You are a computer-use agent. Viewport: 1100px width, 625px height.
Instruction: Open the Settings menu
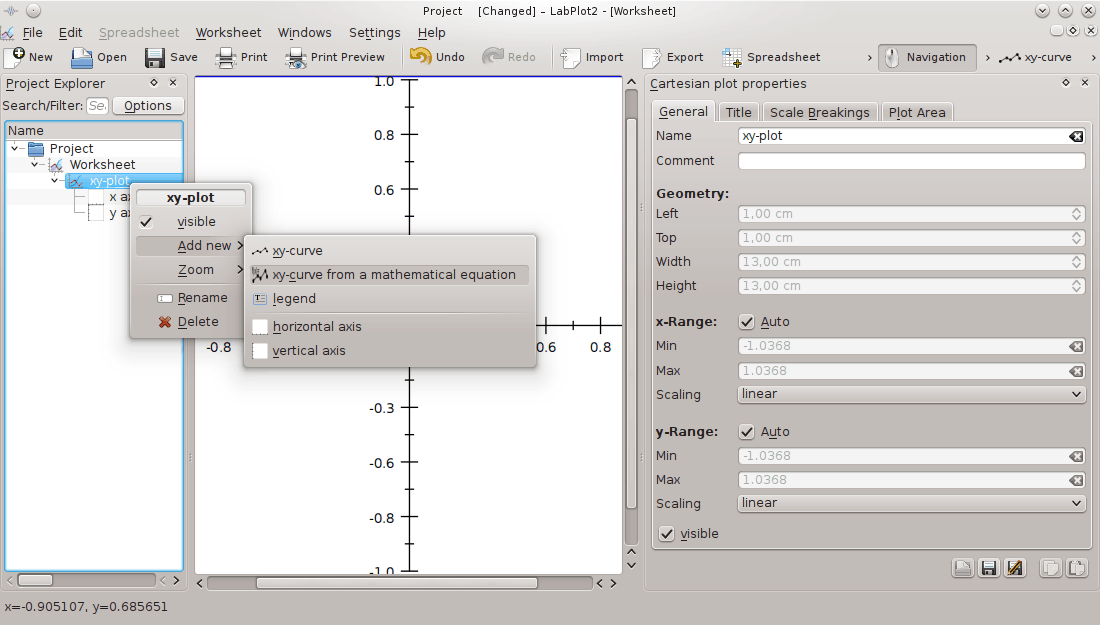point(374,32)
